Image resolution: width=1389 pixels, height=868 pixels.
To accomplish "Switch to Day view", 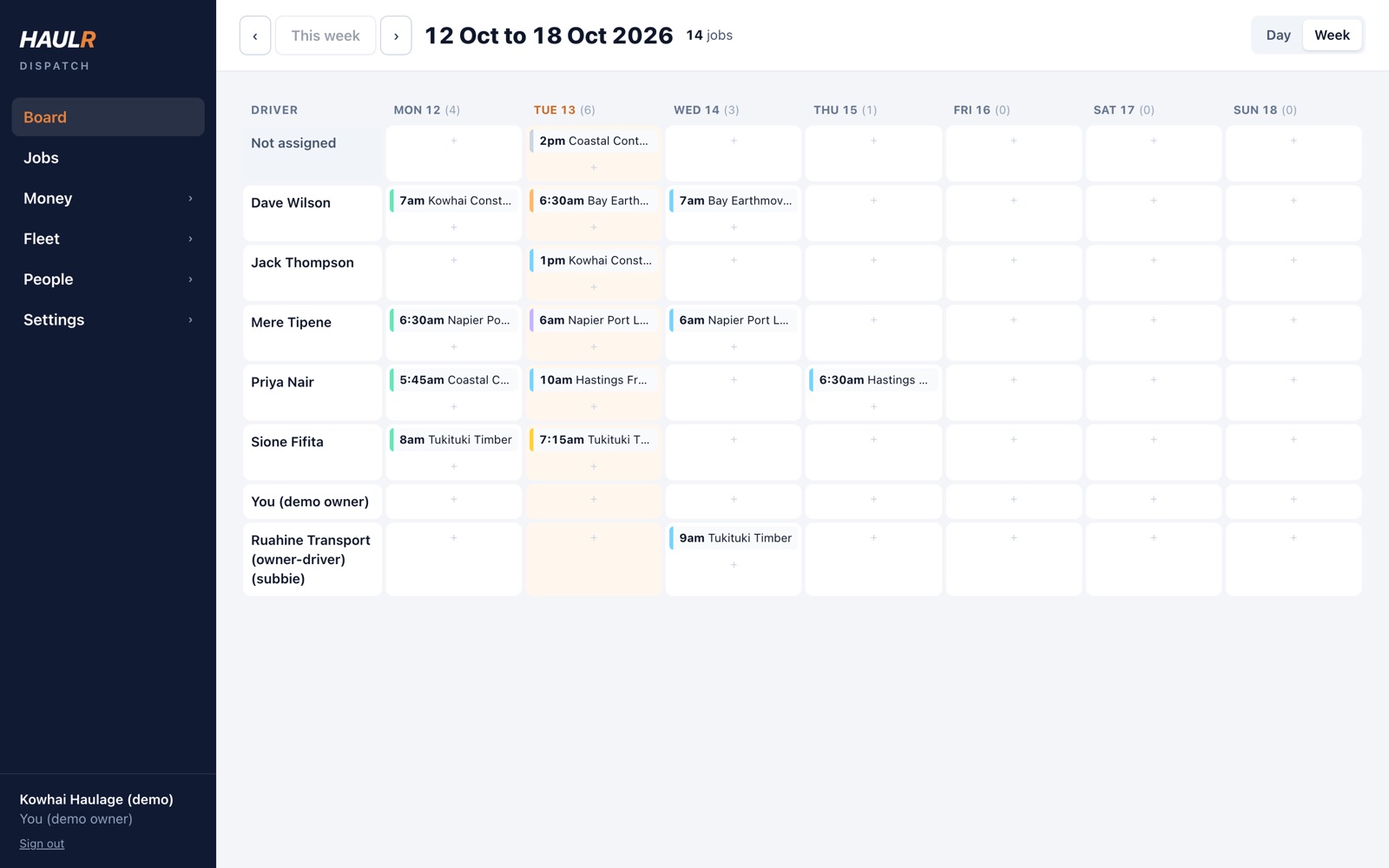I will pos(1278,36).
